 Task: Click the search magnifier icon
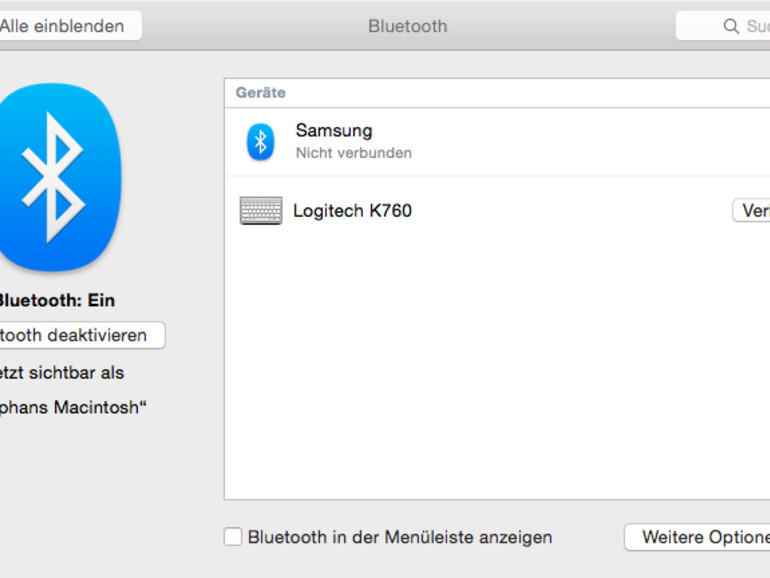731,26
